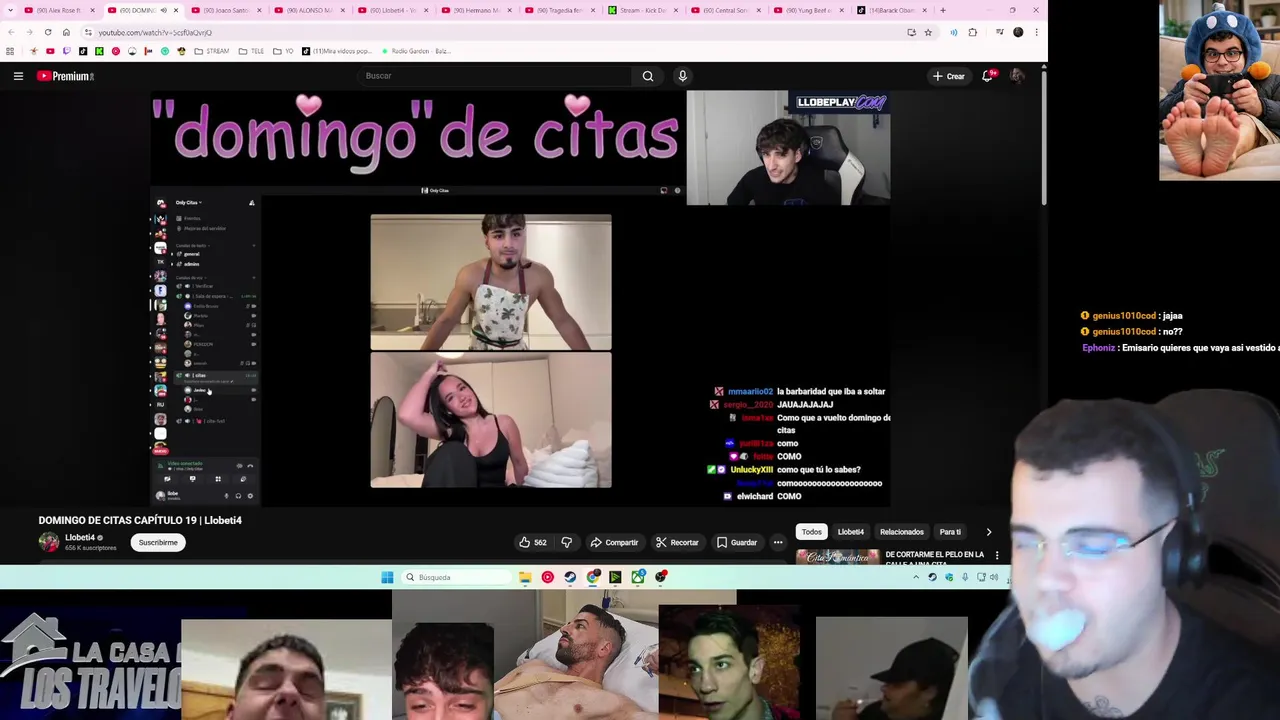Select the Relacionados filter chip
The width and height of the screenshot is (1280, 720).
pyautogui.click(x=902, y=532)
